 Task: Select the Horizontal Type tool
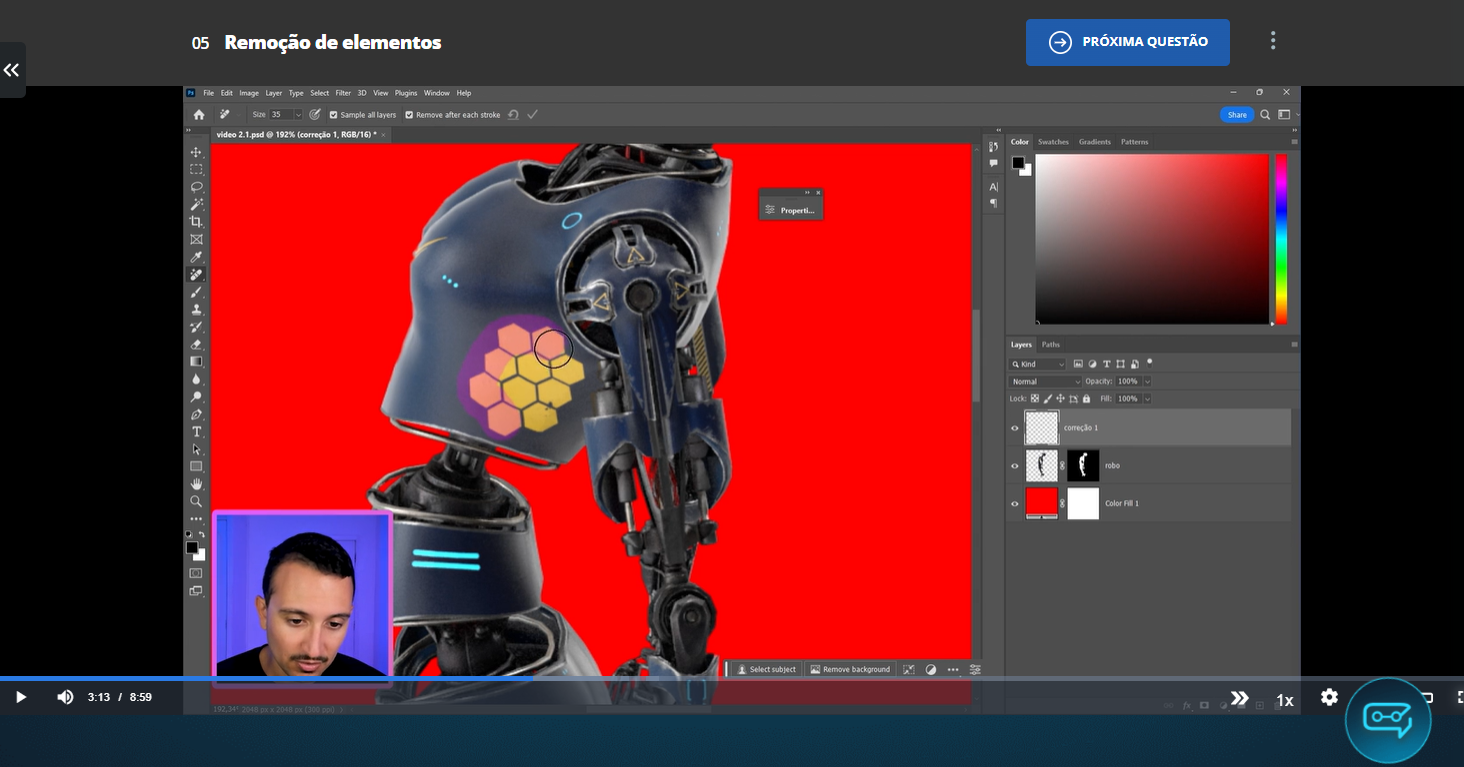(x=196, y=432)
